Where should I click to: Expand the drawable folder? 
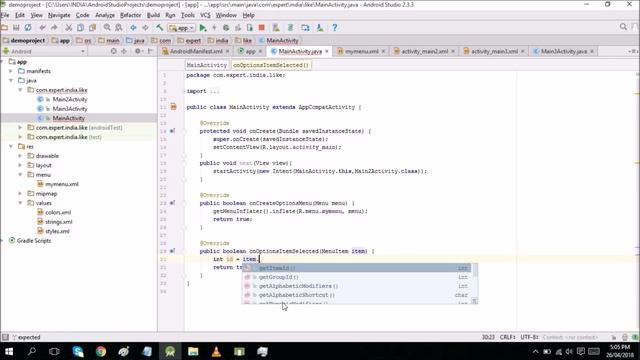(x=21, y=156)
